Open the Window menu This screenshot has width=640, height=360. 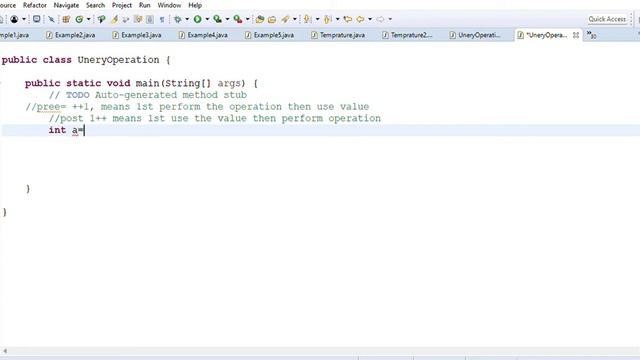169,5
